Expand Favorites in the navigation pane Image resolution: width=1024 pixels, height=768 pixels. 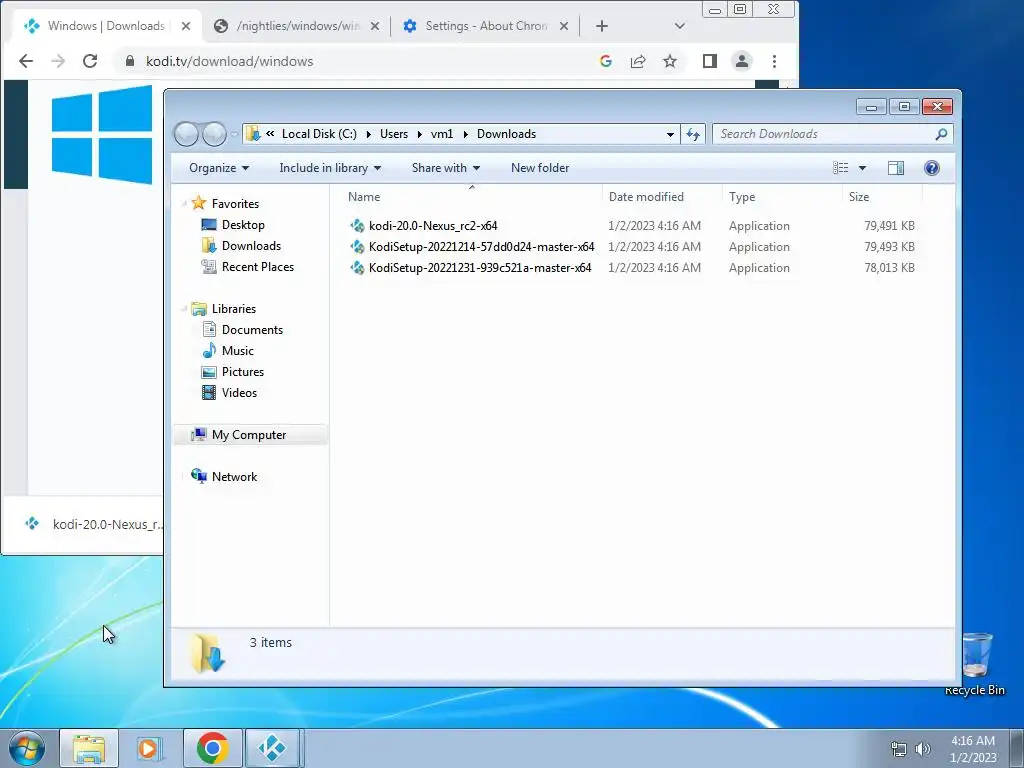pos(184,204)
